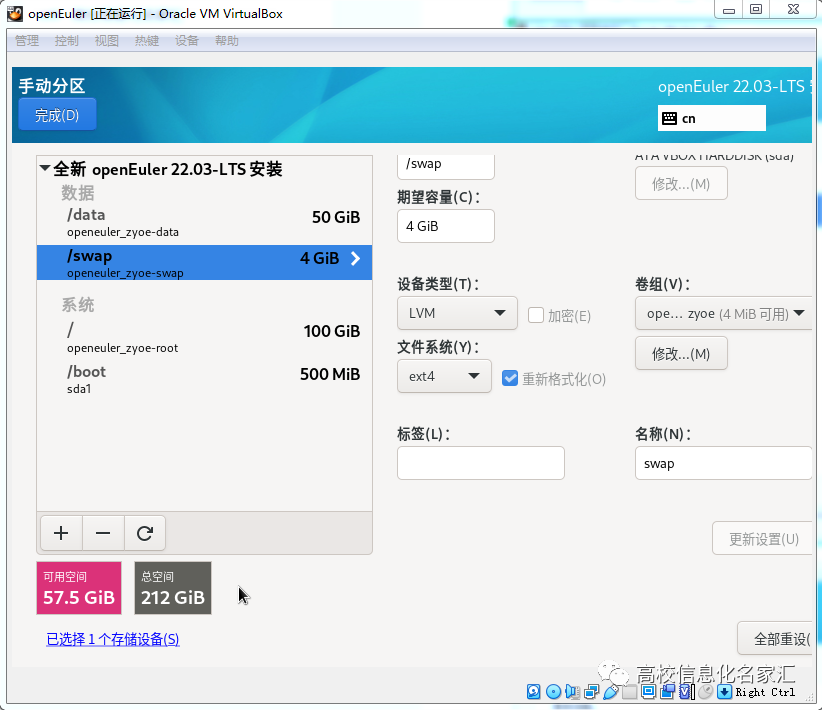Image resolution: width=822 pixels, height=710 pixels.
Task: Click the optical disc status icon
Action: (x=553, y=691)
